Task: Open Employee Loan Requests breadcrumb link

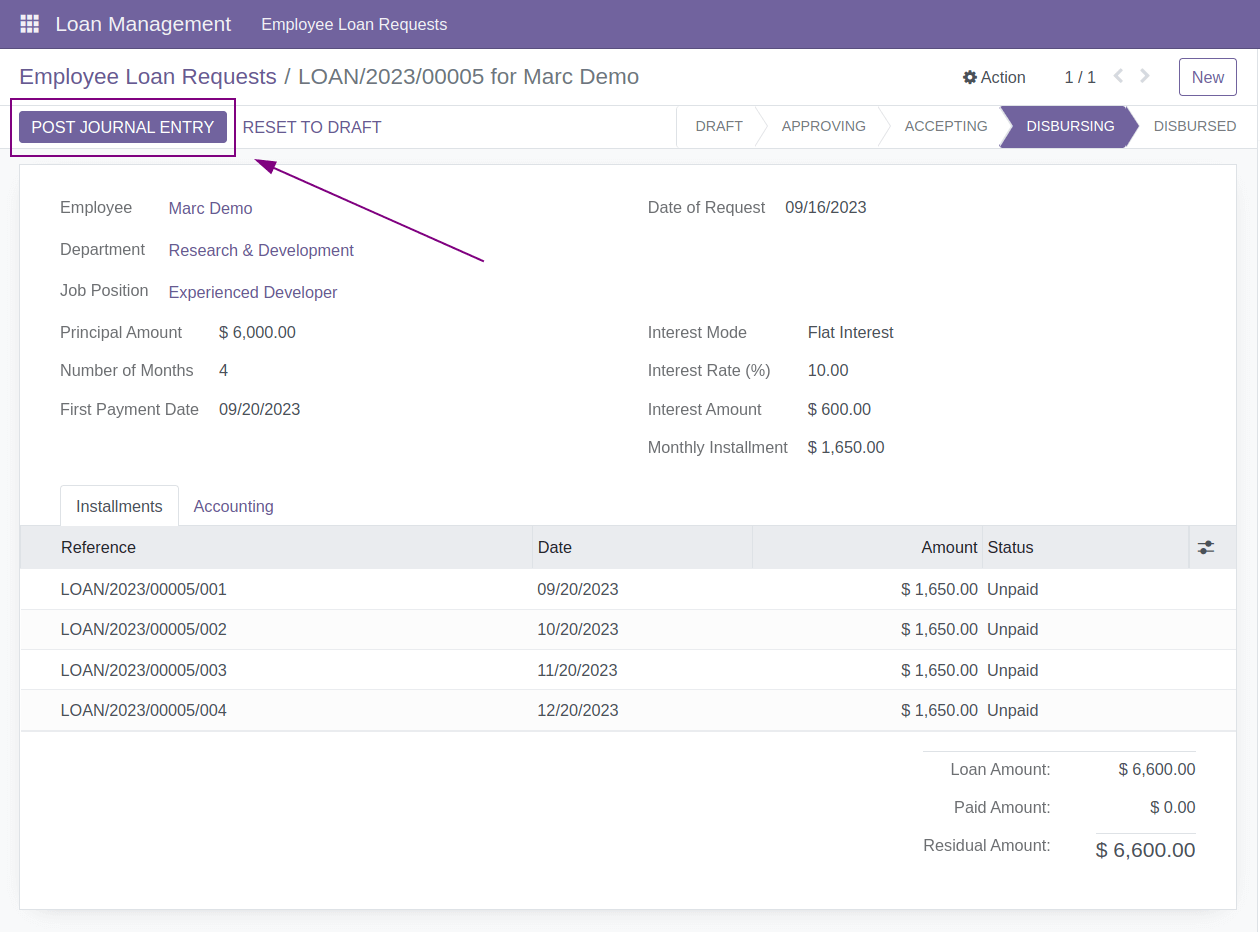Action: (x=148, y=77)
